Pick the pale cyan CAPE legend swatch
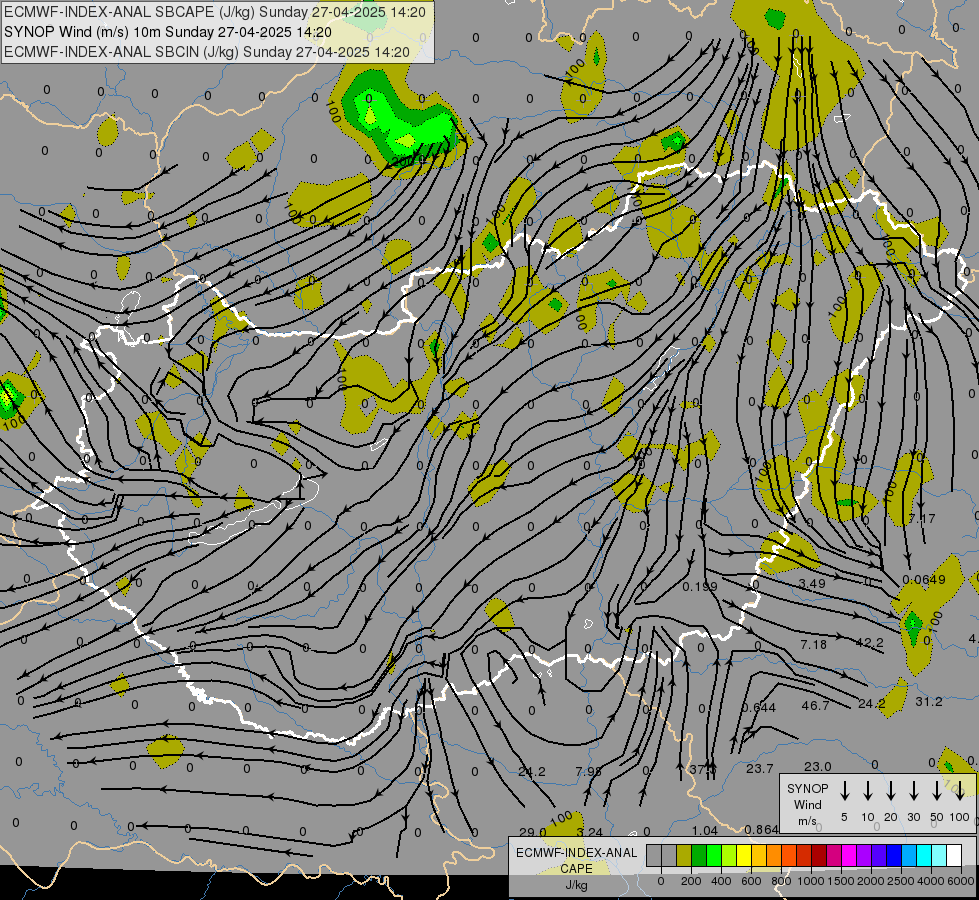979x900 pixels. click(x=940, y=855)
